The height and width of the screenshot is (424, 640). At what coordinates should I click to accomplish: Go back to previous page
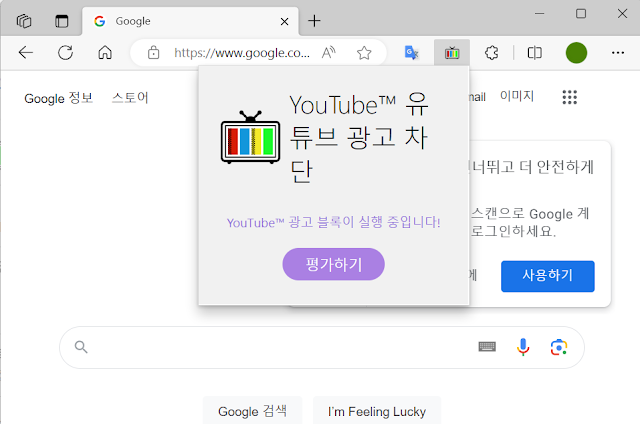click(26, 53)
